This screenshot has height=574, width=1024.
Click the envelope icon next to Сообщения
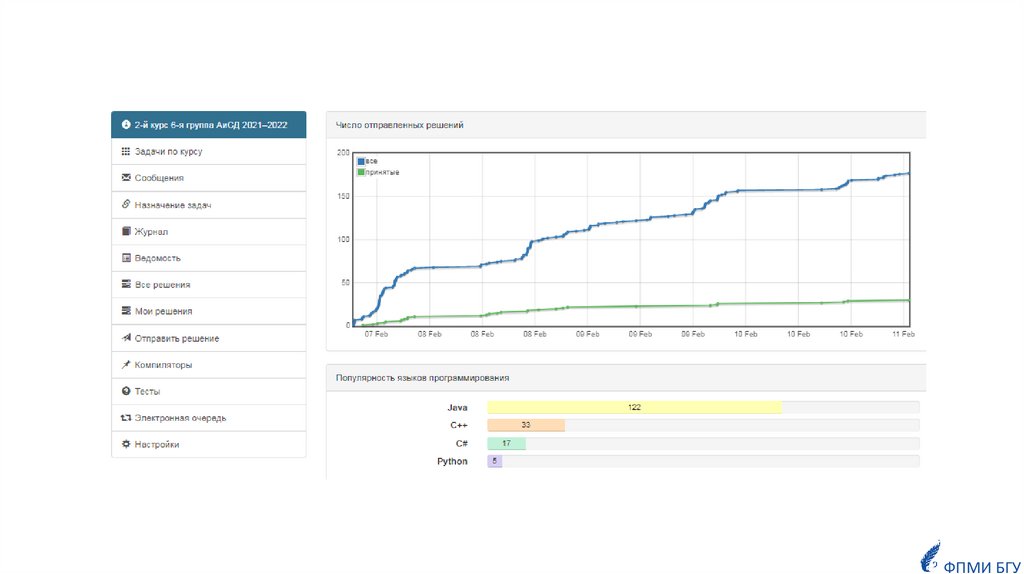[125, 178]
